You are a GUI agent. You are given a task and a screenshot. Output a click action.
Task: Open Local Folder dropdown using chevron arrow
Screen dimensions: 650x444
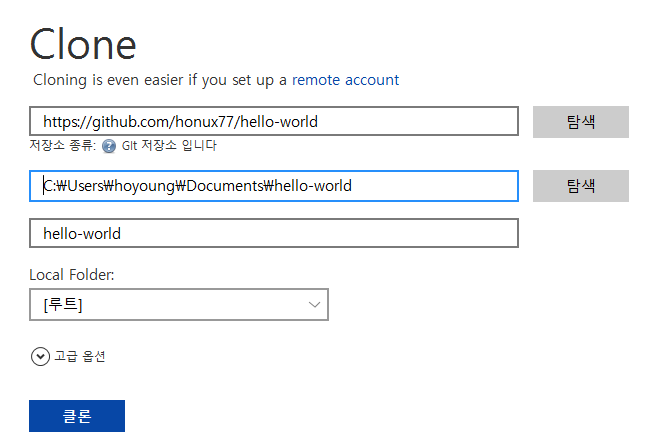[x=315, y=305]
